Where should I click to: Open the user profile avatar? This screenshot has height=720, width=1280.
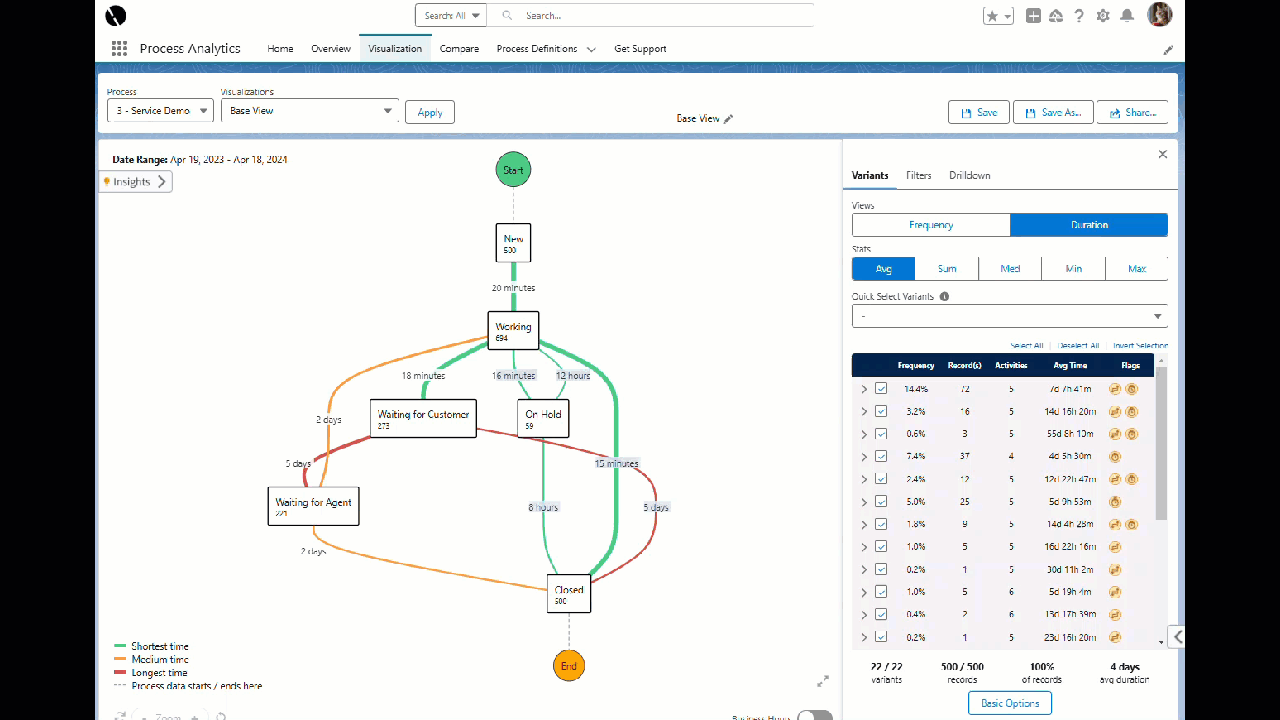pyautogui.click(x=1159, y=15)
